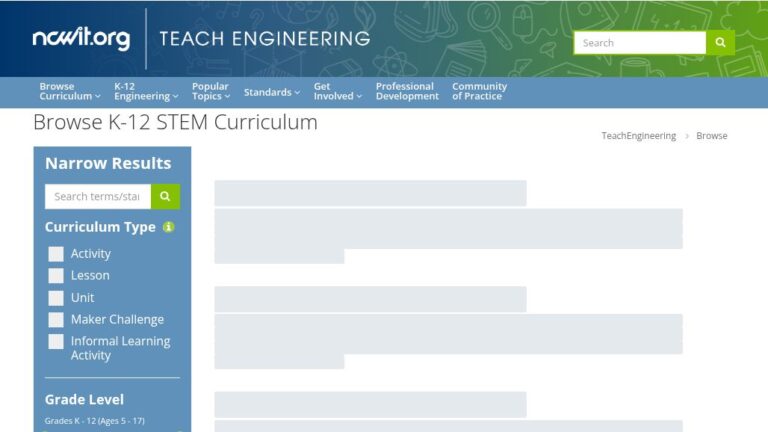
Task: Tick the Unit checkbox
Action: point(56,298)
